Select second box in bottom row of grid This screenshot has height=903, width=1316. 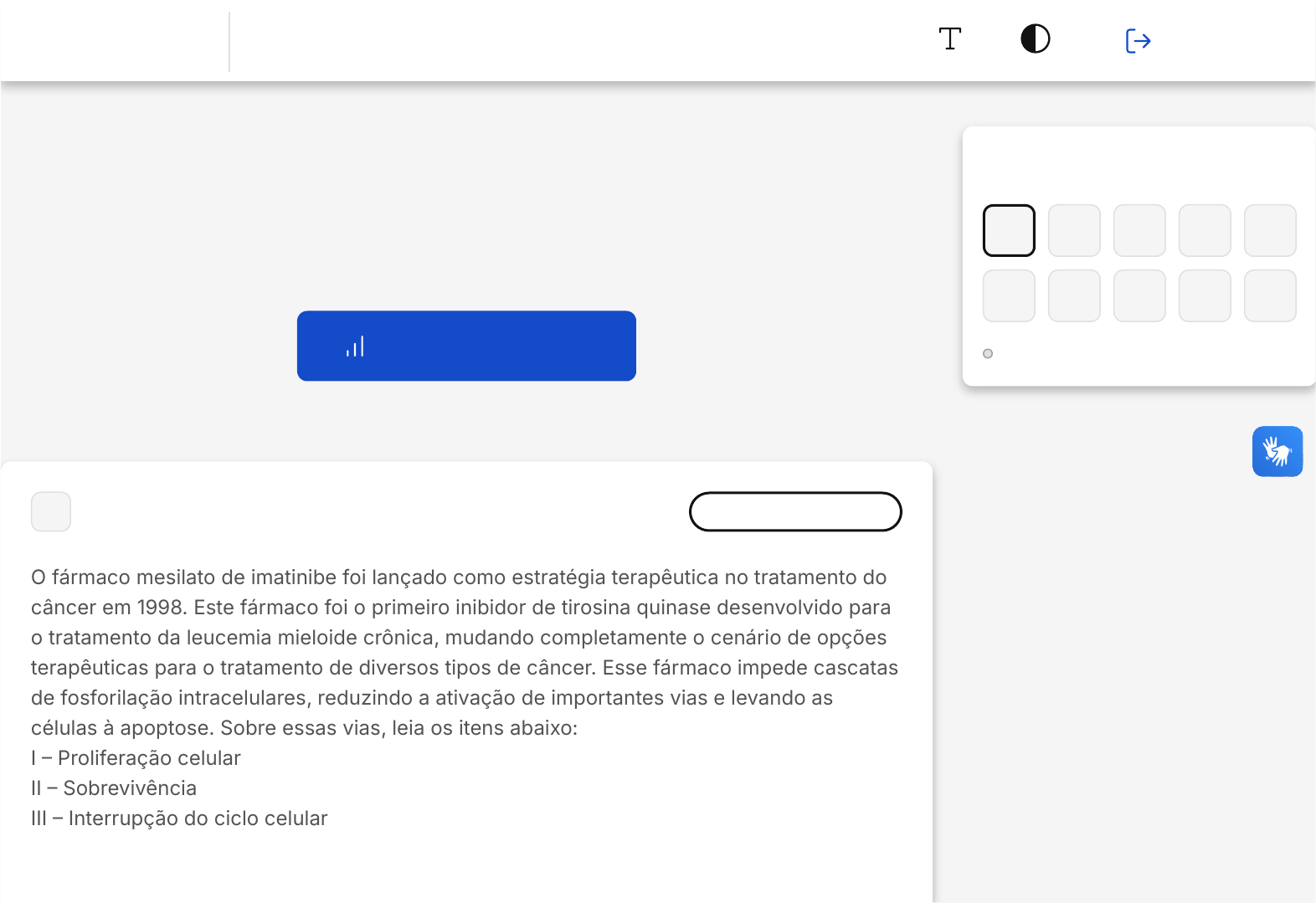pos(1074,295)
